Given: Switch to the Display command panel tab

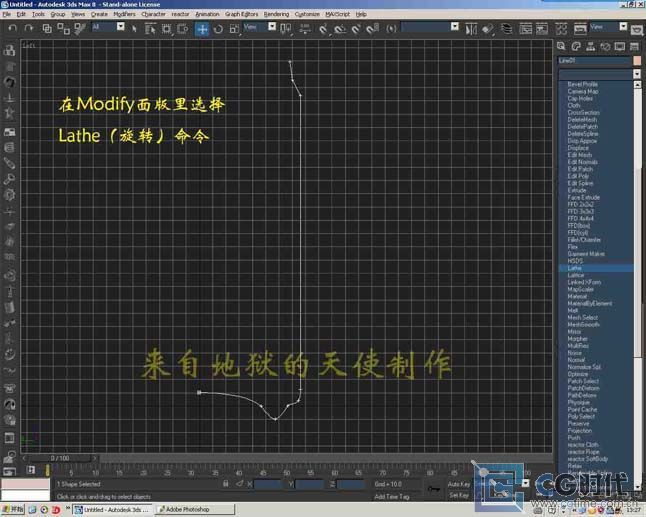Looking at the screenshot, I should pyautogui.click(x=620, y=47).
